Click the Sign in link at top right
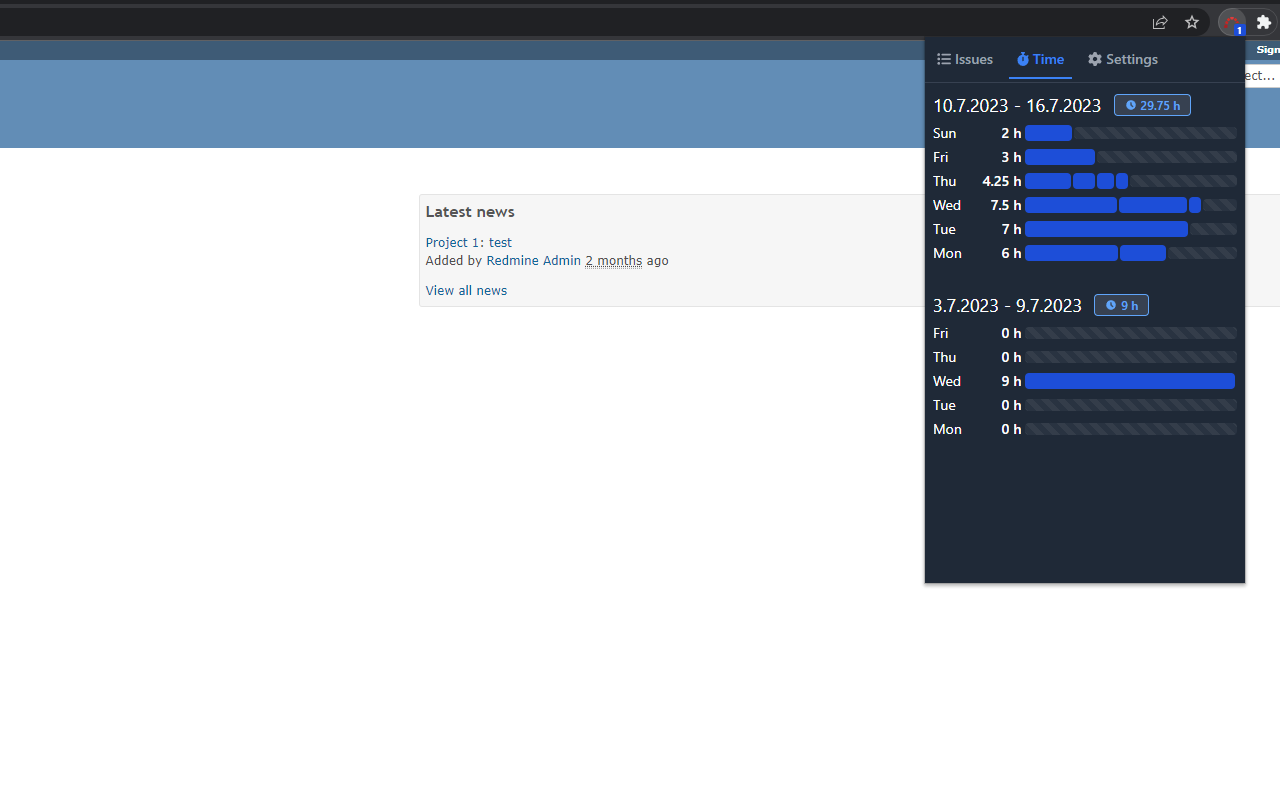The height and width of the screenshot is (800, 1280). (1268, 49)
